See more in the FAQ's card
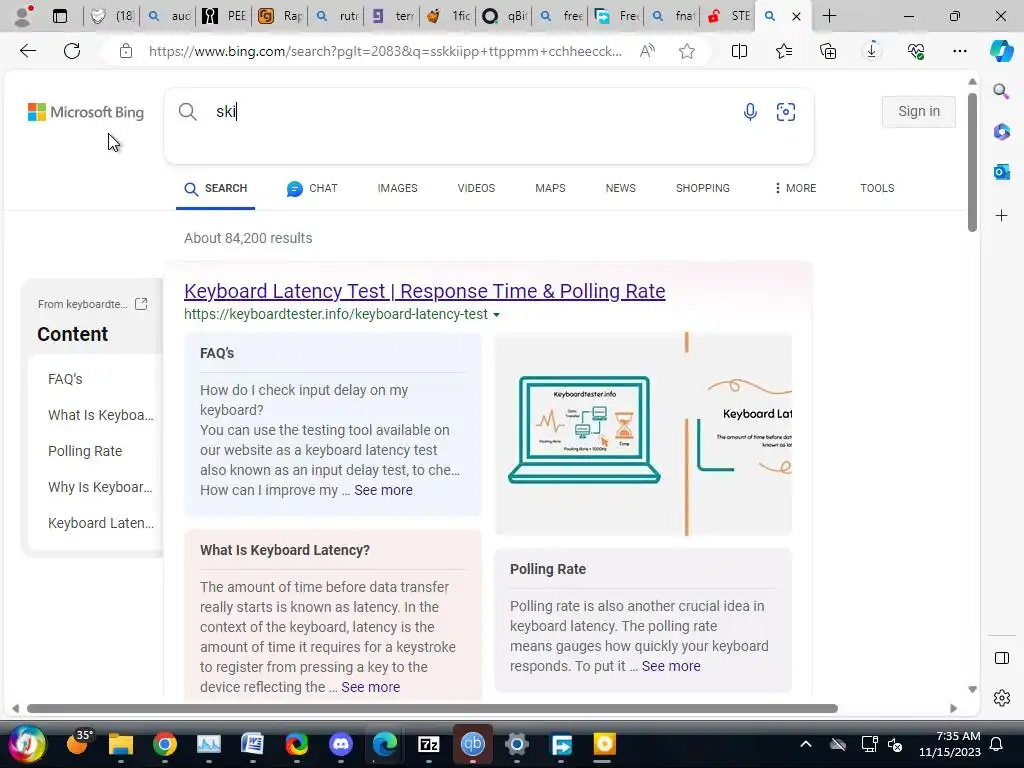The width and height of the screenshot is (1024, 768). tap(383, 490)
